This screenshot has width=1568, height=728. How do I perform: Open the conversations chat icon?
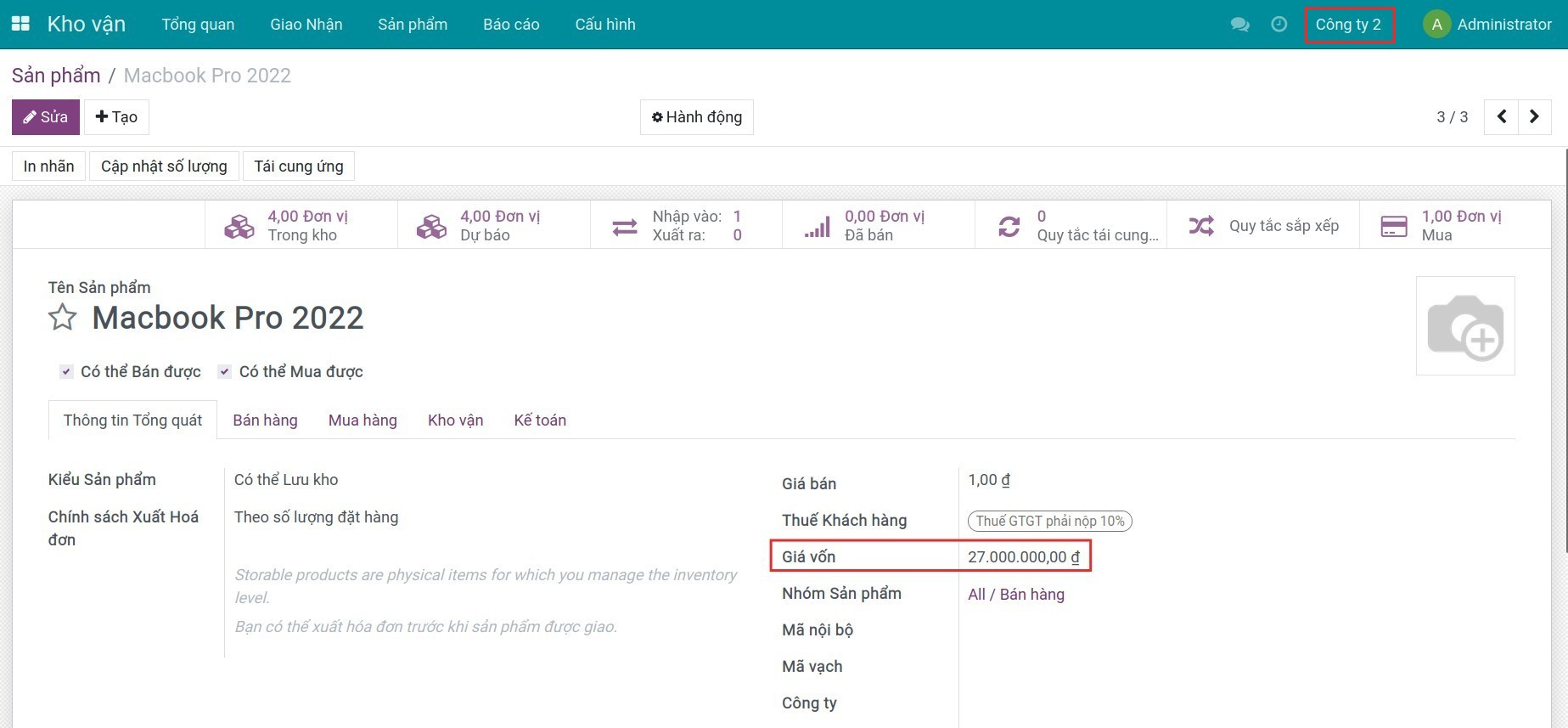[1239, 25]
